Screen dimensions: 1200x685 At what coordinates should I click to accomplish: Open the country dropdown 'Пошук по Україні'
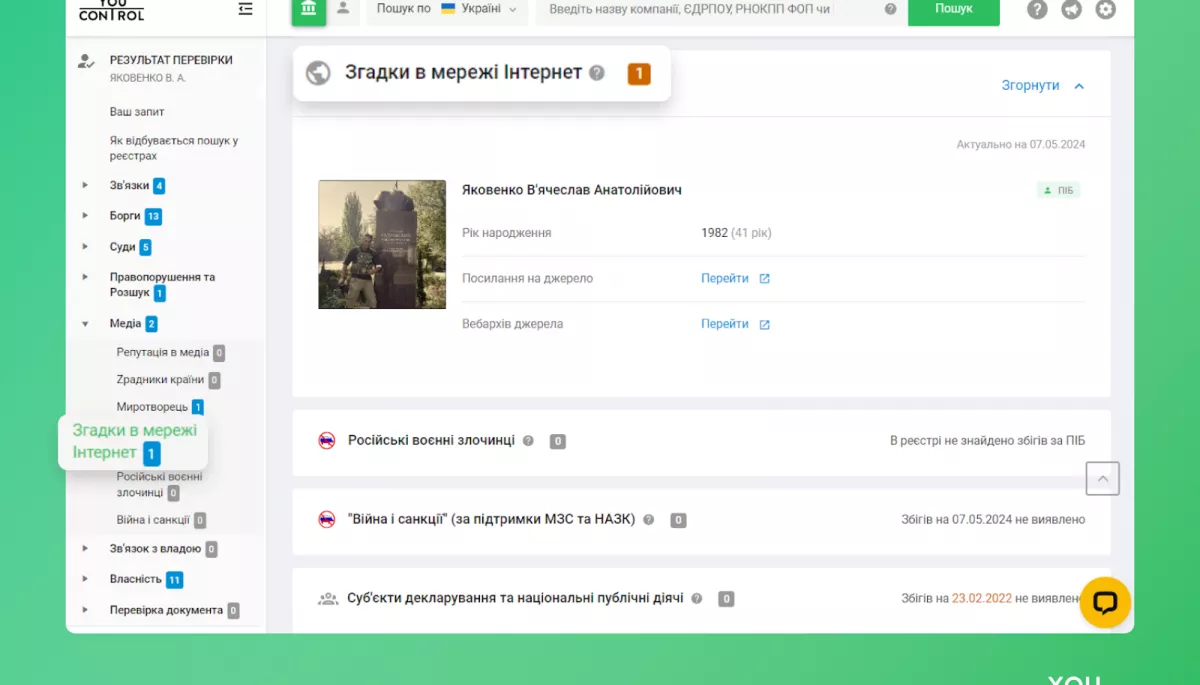click(446, 9)
